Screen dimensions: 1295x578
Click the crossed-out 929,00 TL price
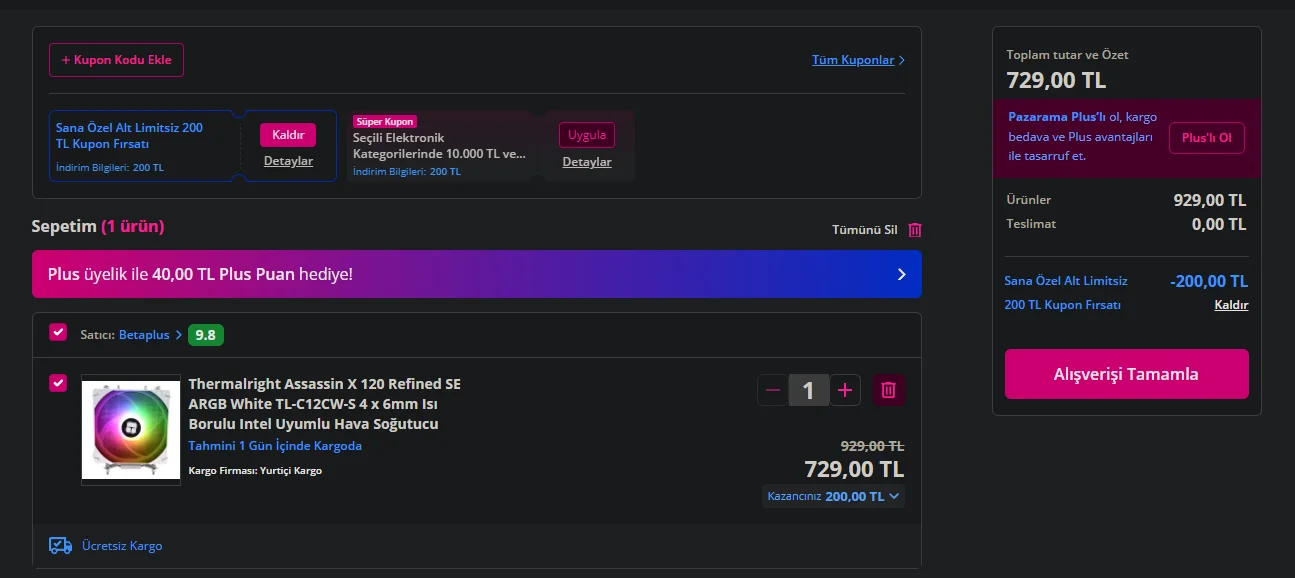coord(872,446)
